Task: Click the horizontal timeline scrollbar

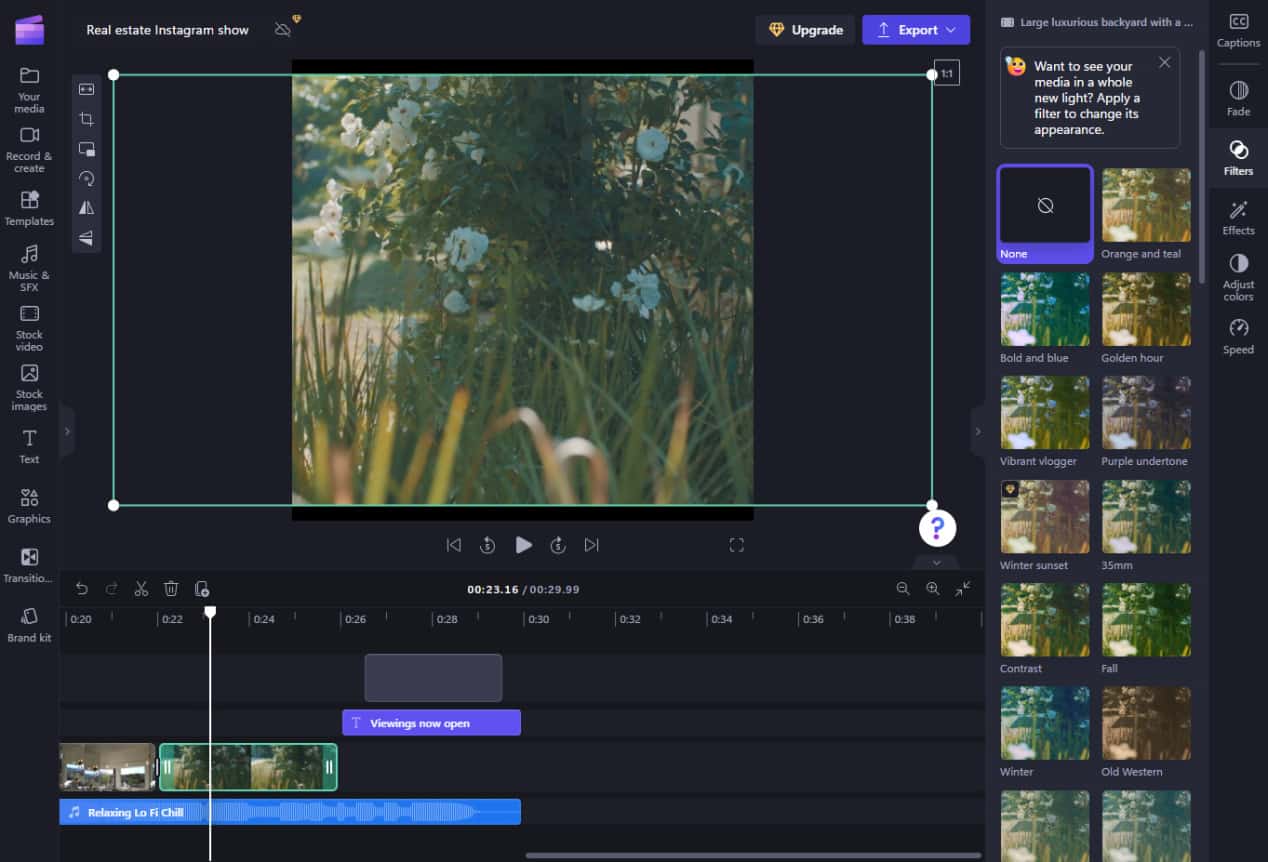Action: (x=752, y=855)
